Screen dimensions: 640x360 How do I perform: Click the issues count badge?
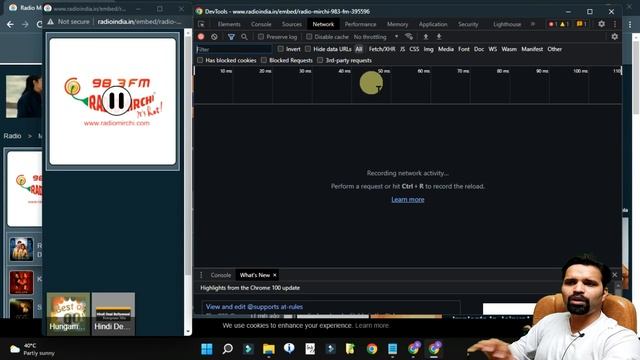pyautogui.click(x=581, y=24)
